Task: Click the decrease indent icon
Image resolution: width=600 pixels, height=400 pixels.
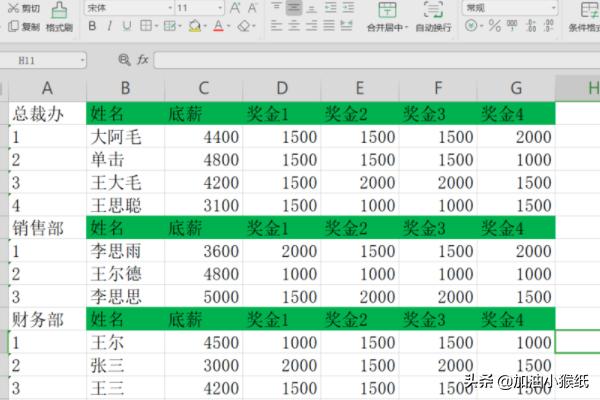Action: (x=330, y=8)
